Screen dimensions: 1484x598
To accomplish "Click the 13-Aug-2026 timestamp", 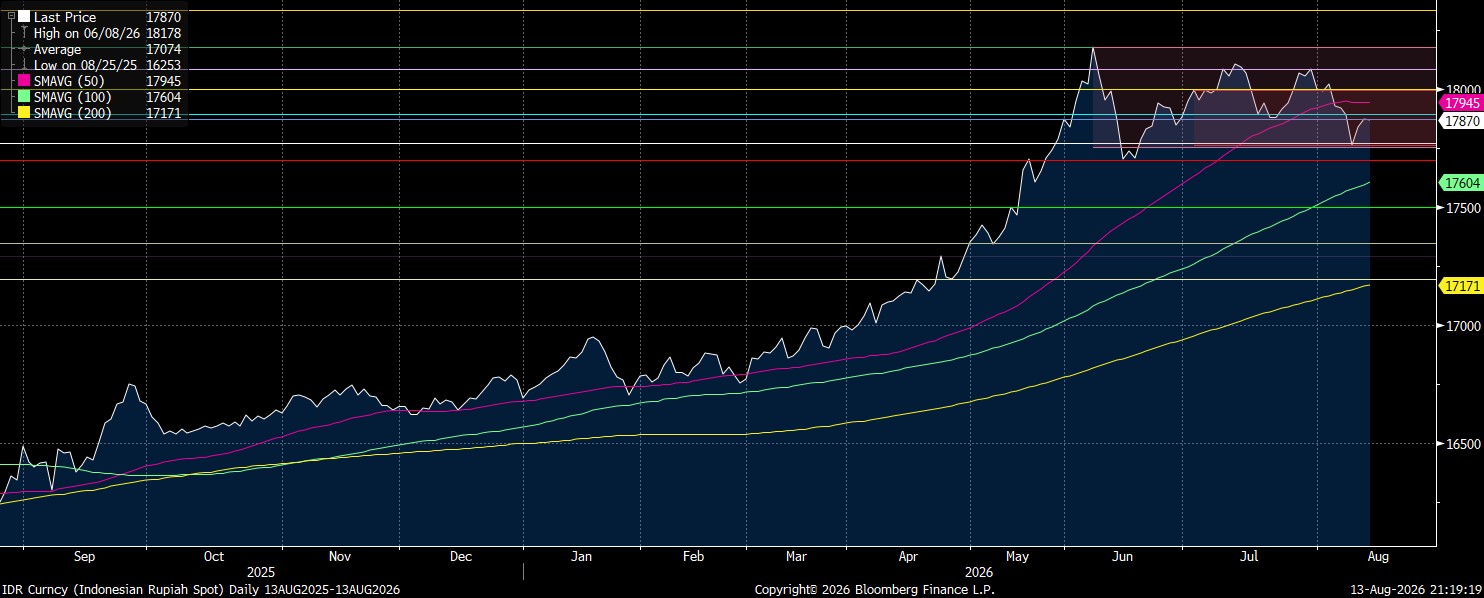I will pyautogui.click(x=1414, y=590).
